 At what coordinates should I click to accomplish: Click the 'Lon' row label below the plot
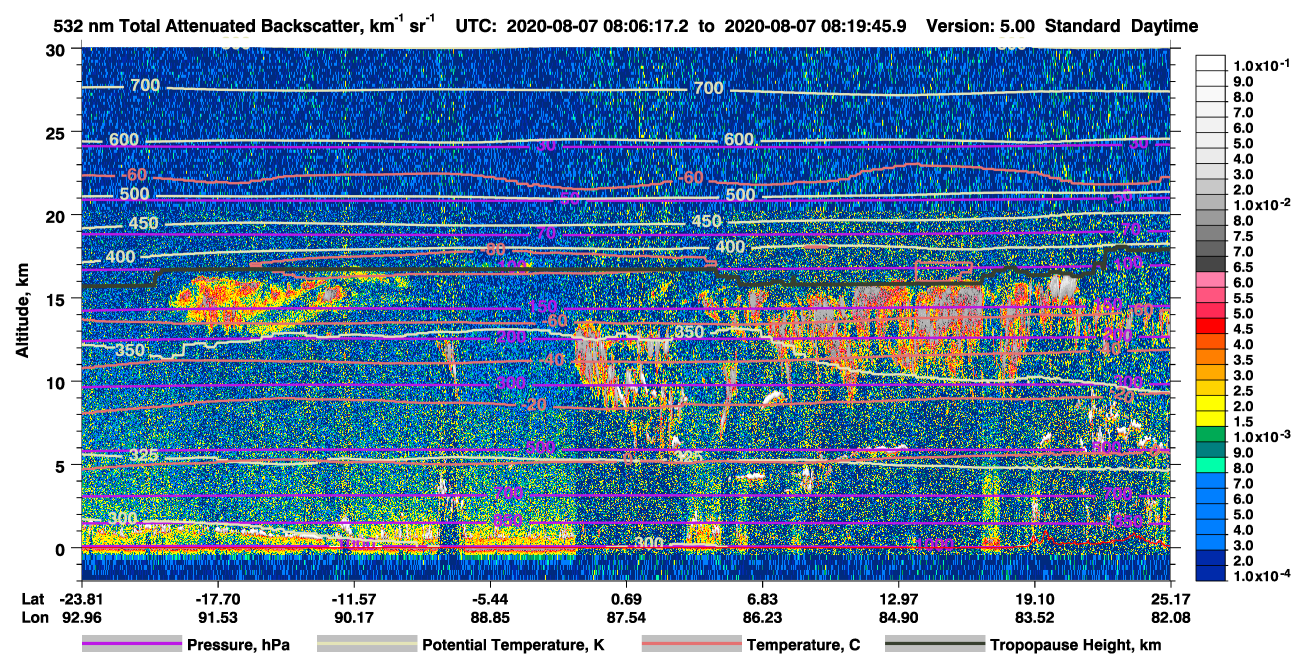pos(34,616)
